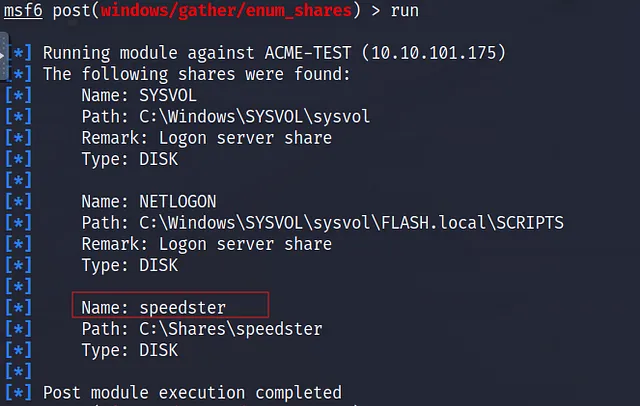
Task: Click the IP address 10.10.101.175
Action: (x=434, y=53)
